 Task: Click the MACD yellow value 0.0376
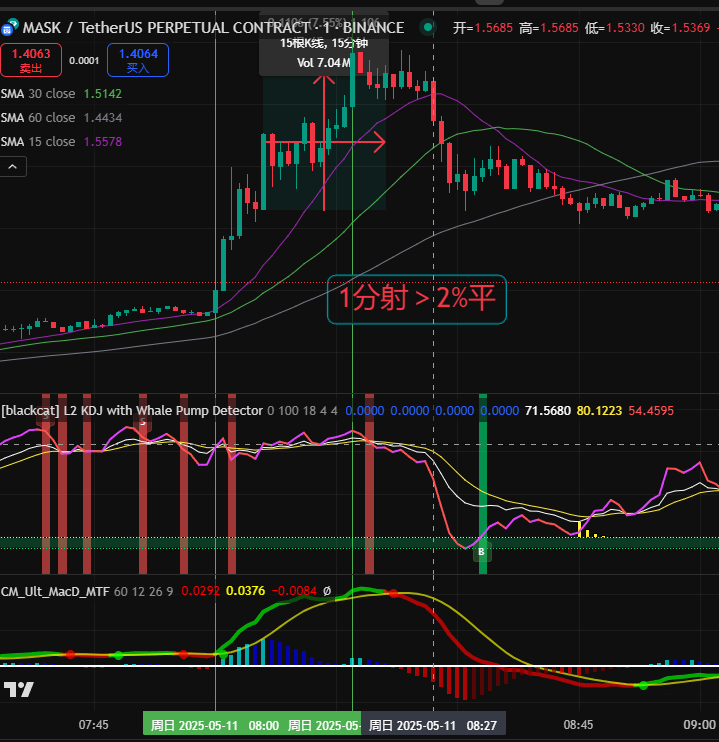click(246, 591)
